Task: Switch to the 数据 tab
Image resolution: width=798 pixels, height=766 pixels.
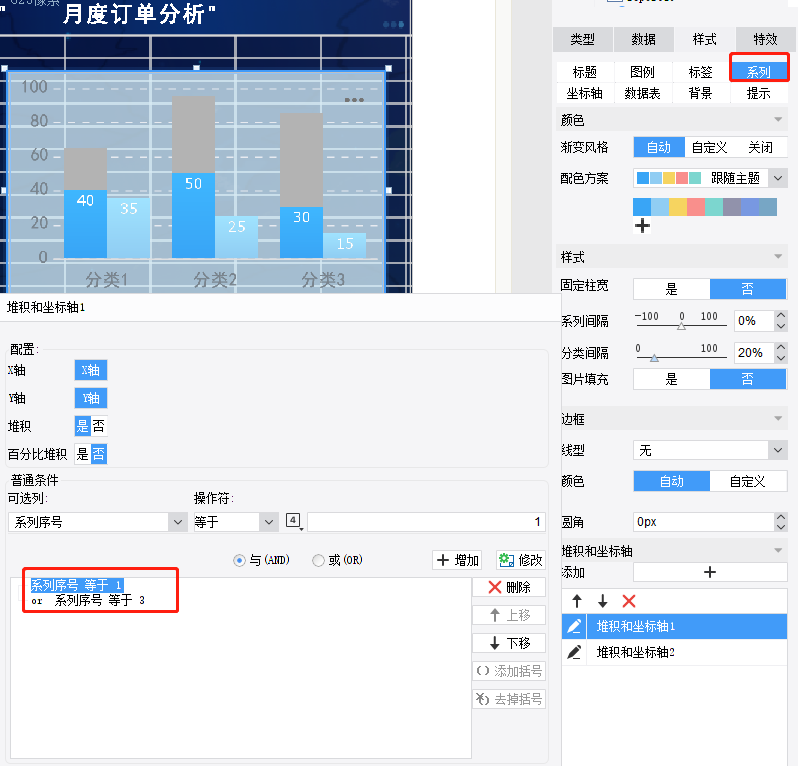Action: 643,39
